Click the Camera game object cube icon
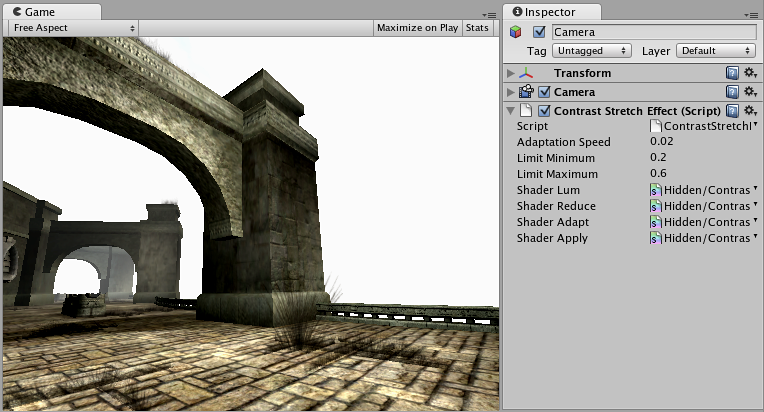Screen dimensions: 764x412 (x=516, y=32)
